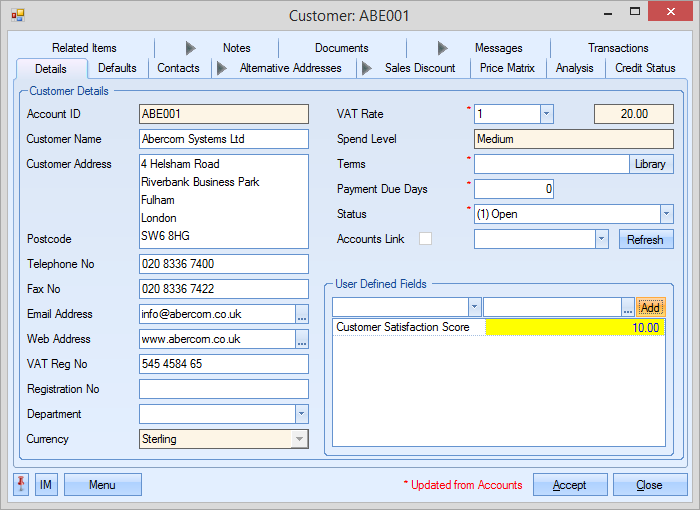
Task: Open the Status dropdown list
Action: click(x=666, y=214)
